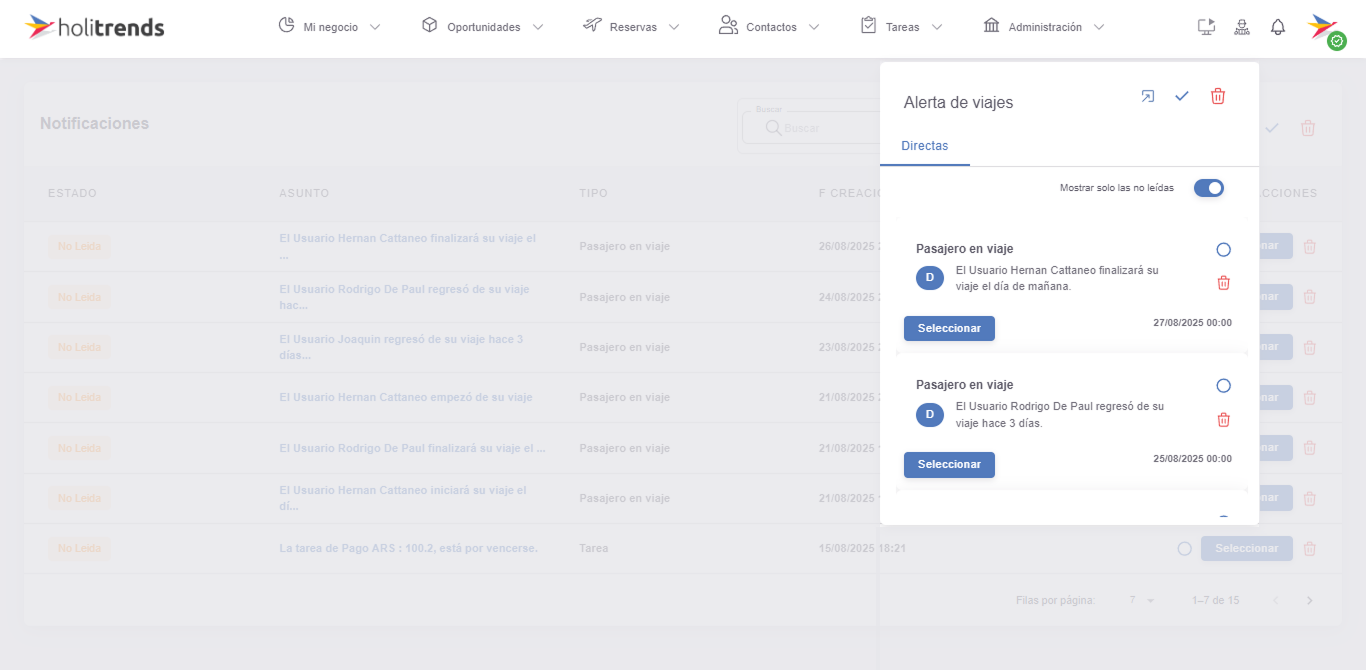Open alerts in new window via external link icon
Viewport: 1366px width, 670px height.
pos(1147,96)
